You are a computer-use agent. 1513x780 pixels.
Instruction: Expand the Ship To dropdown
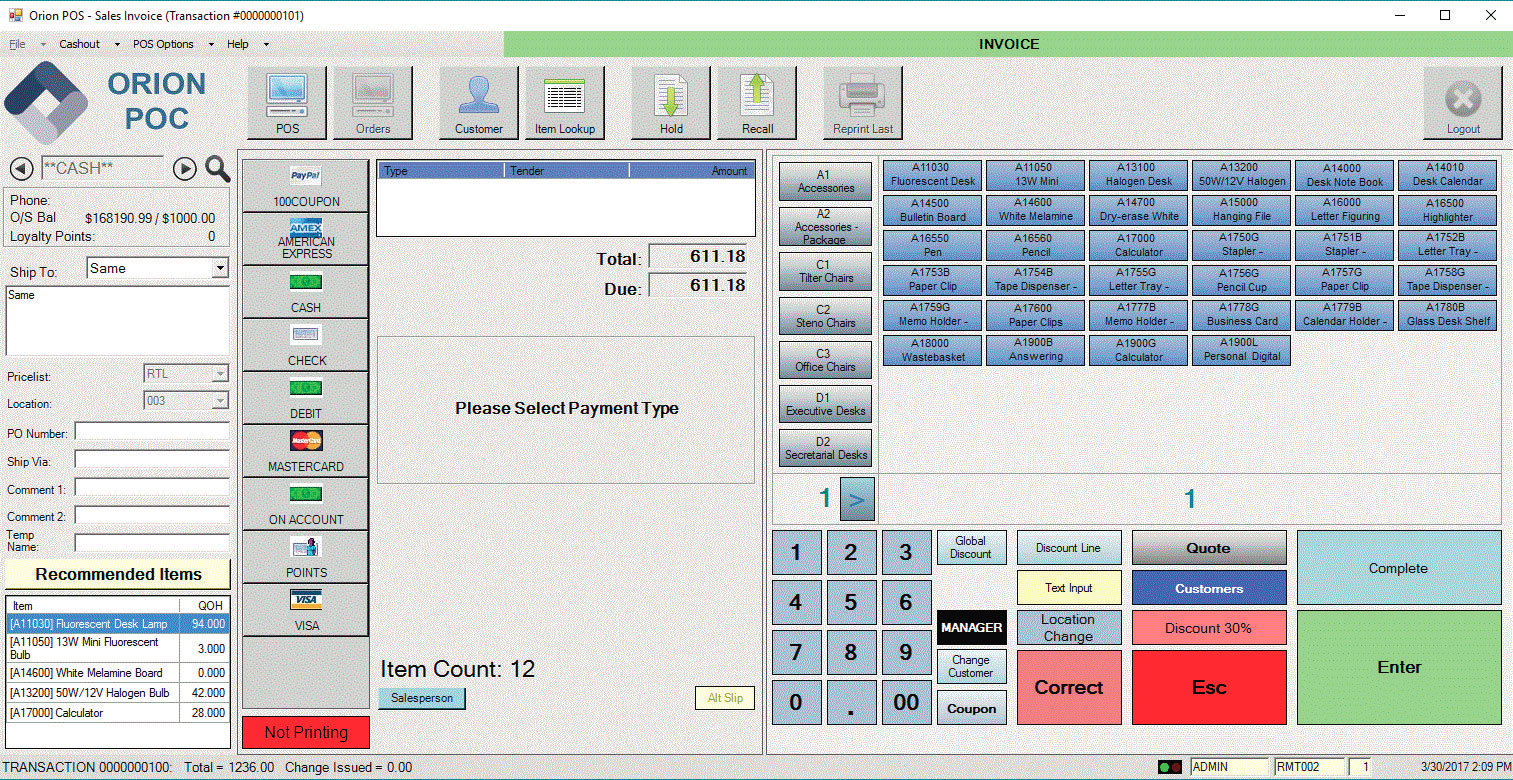coord(220,269)
